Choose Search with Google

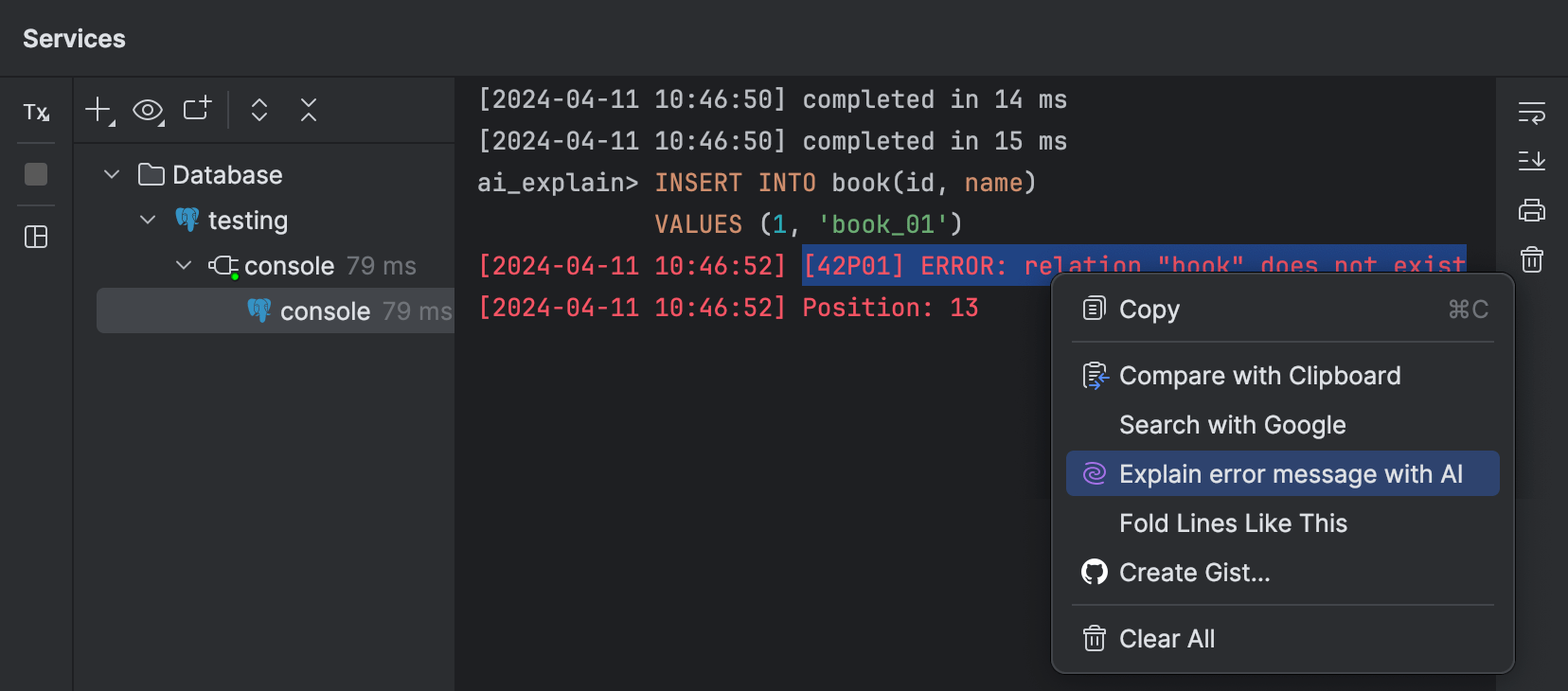pyautogui.click(x=1232, y=424)
